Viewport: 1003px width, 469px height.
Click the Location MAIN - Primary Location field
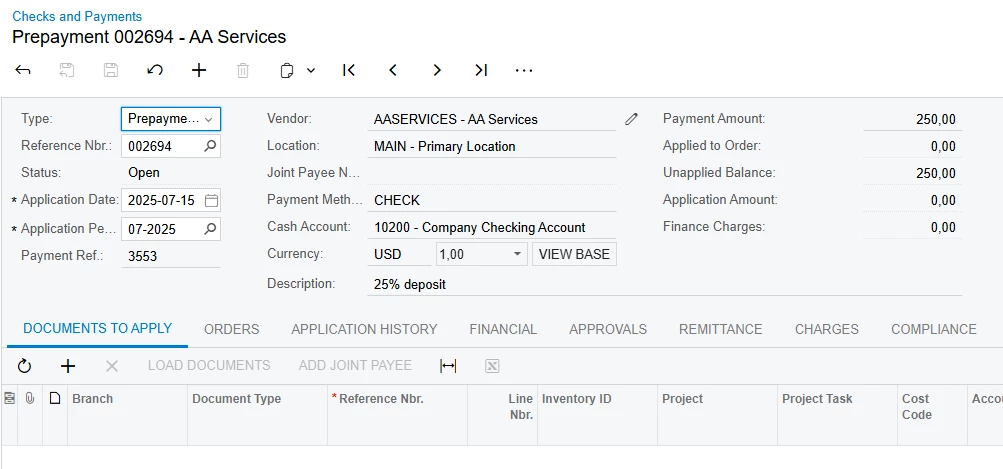pyautogui.click(x=492, y=147)
